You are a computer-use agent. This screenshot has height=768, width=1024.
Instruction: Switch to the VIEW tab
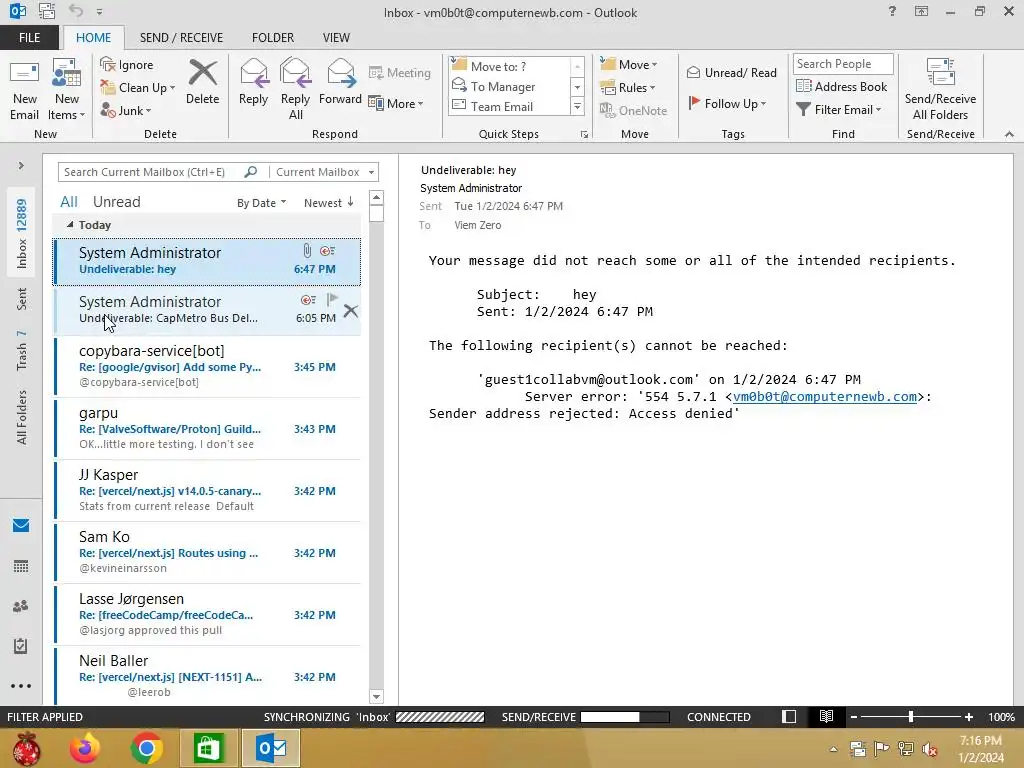point(336,38)
